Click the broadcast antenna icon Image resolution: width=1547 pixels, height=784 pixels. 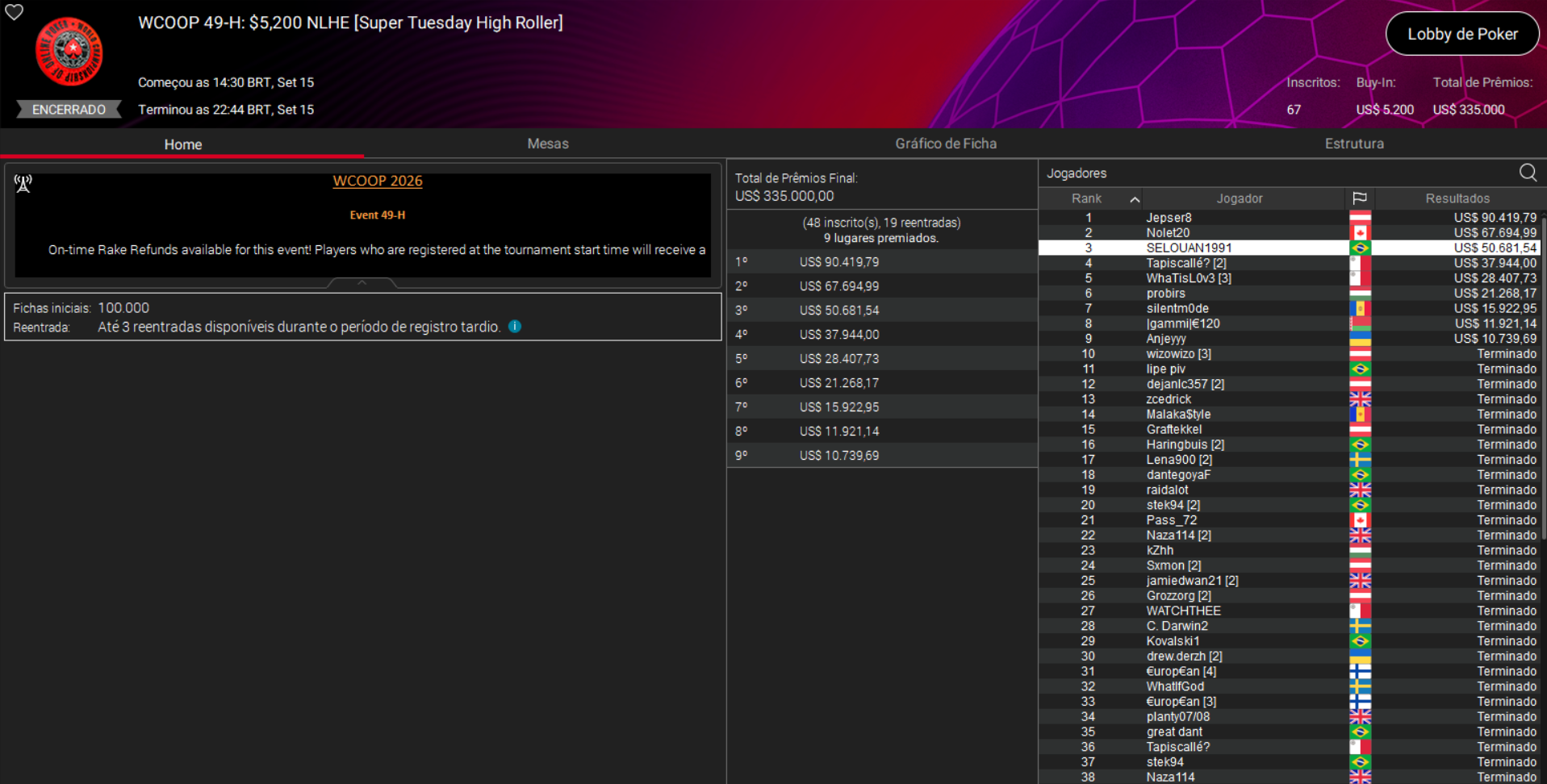23,184
